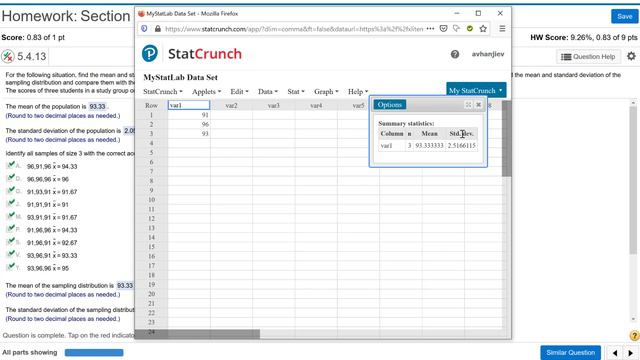Click the blue Save button
This screenshot has width=640, height=360.
pos(624,16)
